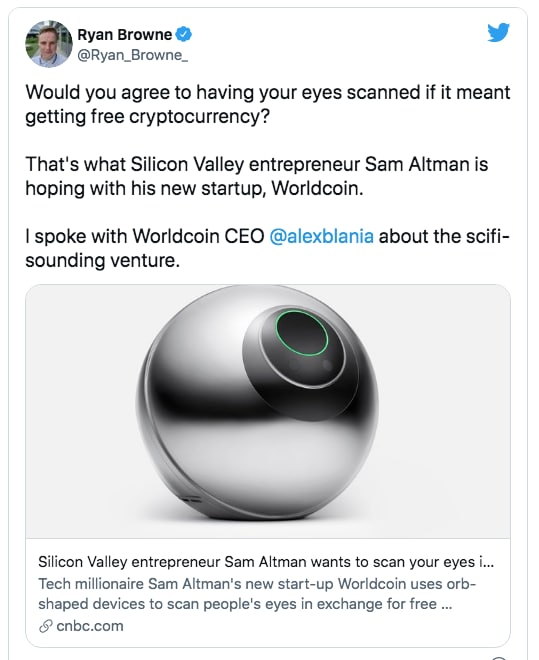Click the Twitter bird logo
The image size is (539, 660).
pyautogui.click(x=499, y=33)
